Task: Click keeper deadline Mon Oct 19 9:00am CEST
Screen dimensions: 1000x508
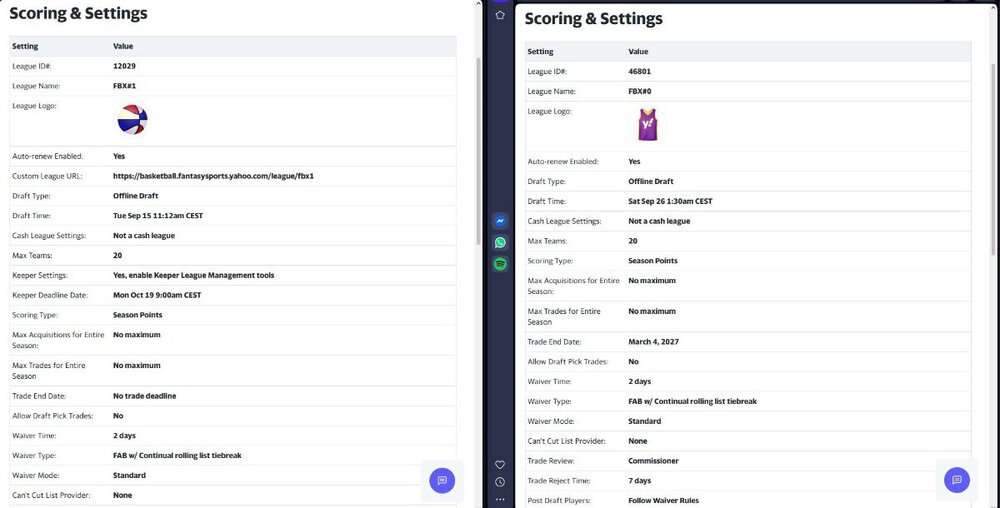Action: click(157, 295)
